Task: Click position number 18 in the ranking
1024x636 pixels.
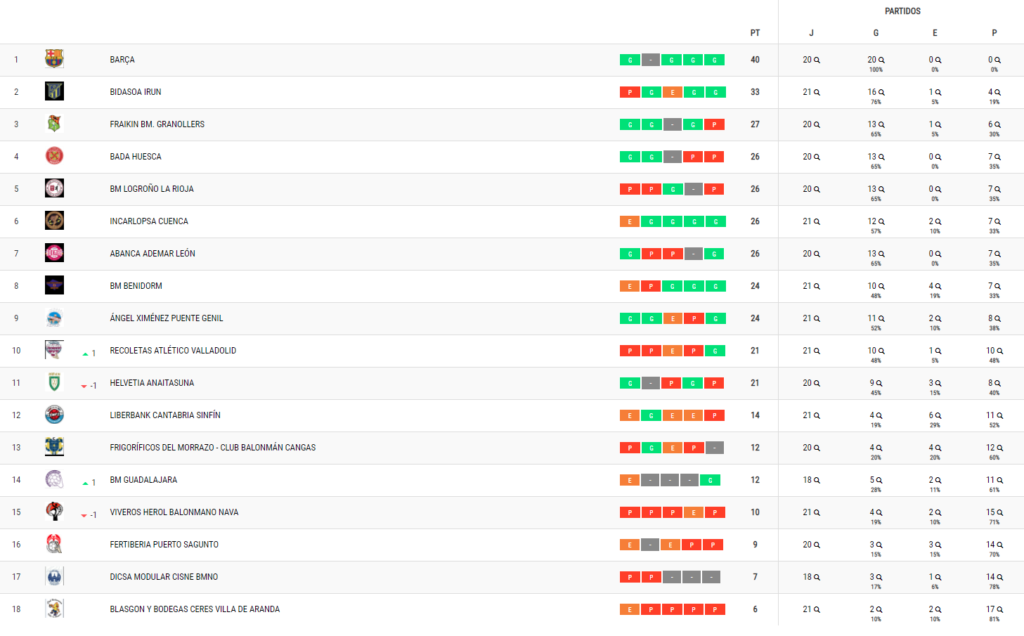Action: coord(16,609)
